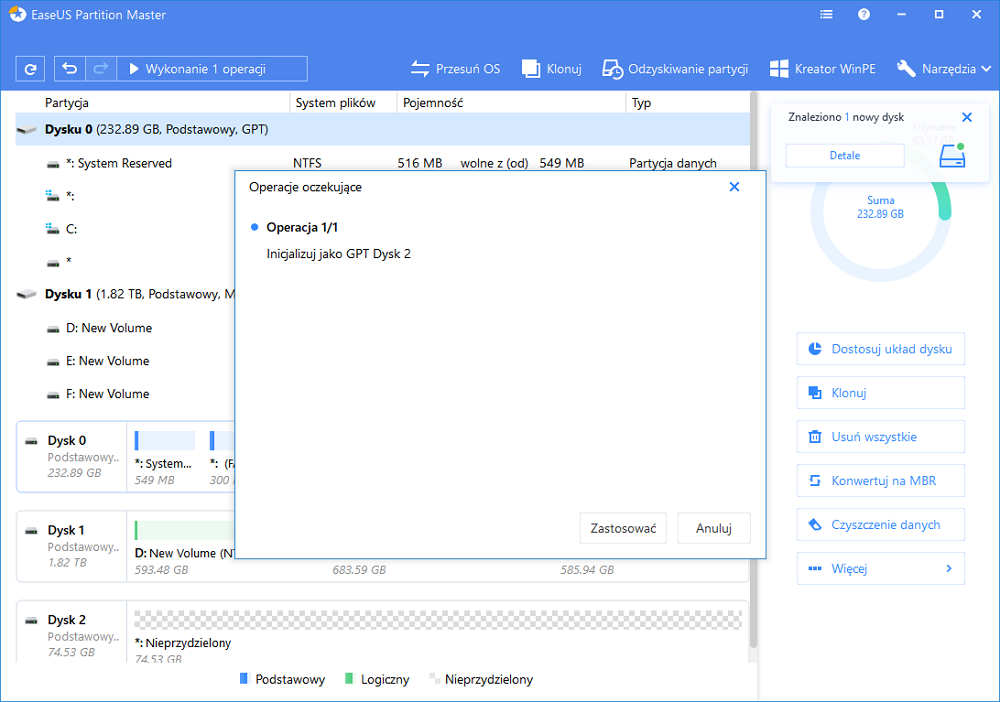Open Odzyskiwanie partycji tool
The image size is (1000, 702).
pyautogui.click(x=675, y=69)
